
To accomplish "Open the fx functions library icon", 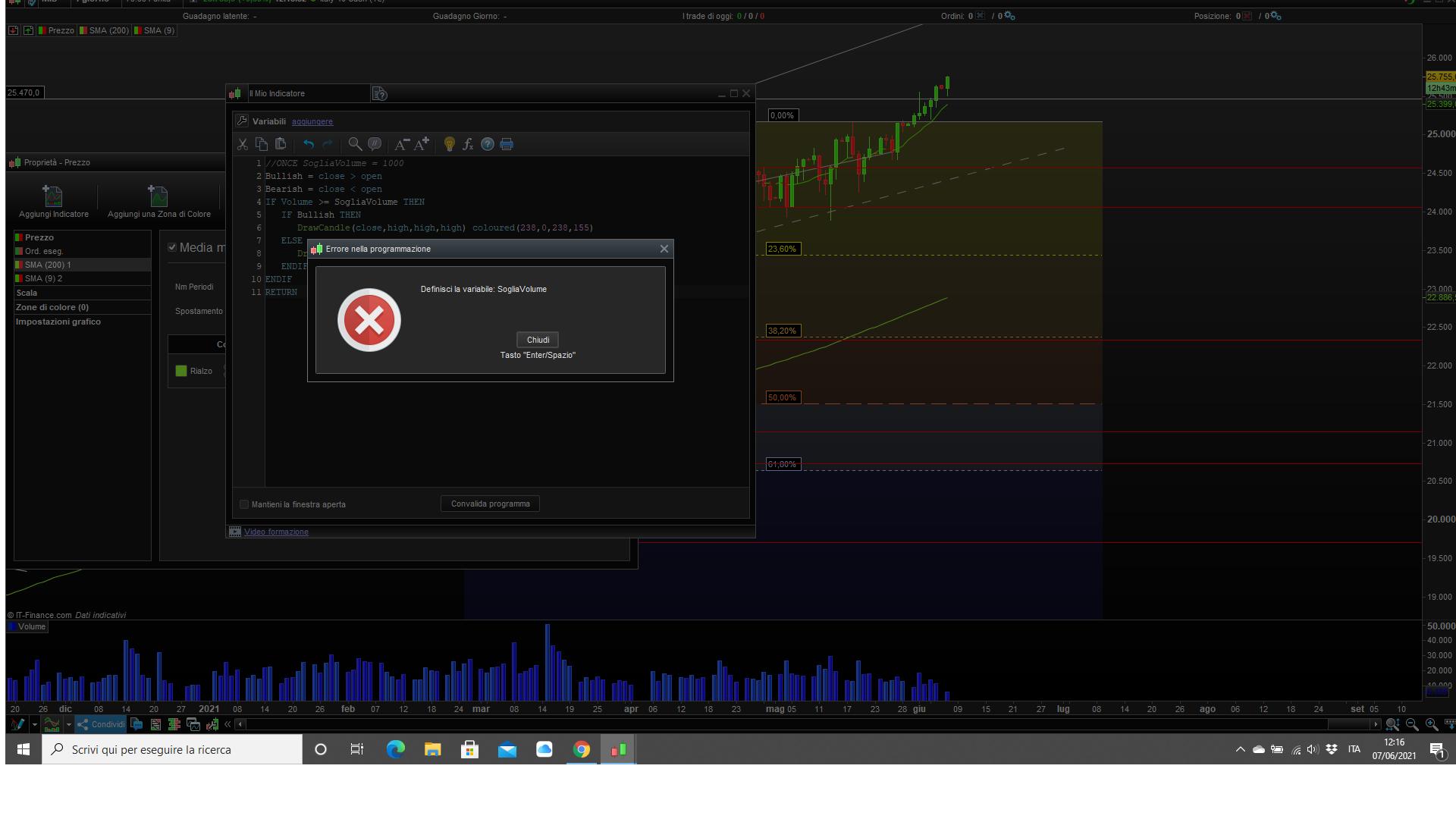I will (468, 144).
